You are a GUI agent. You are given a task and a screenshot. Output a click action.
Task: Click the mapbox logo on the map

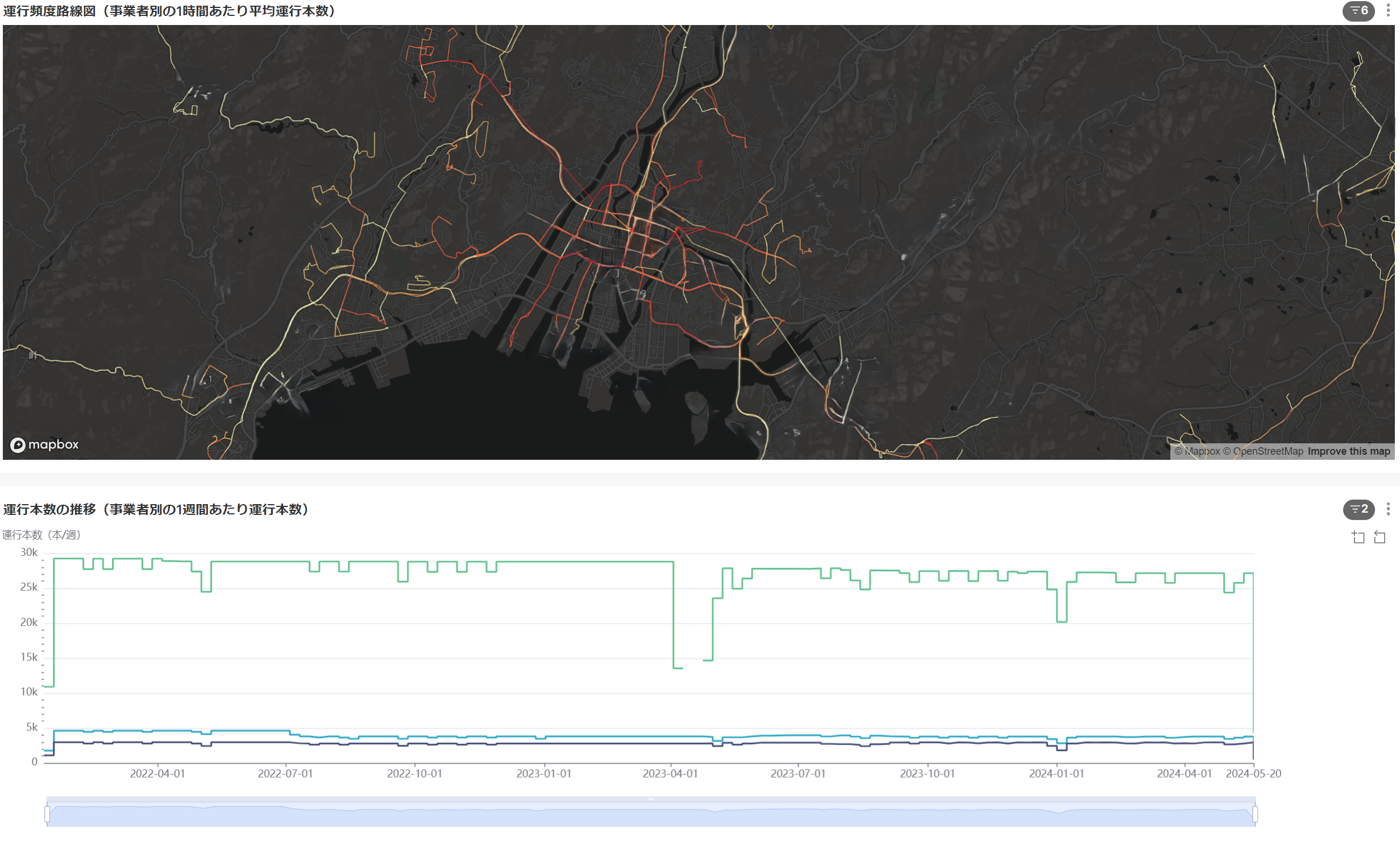click(x=44, y=444)
